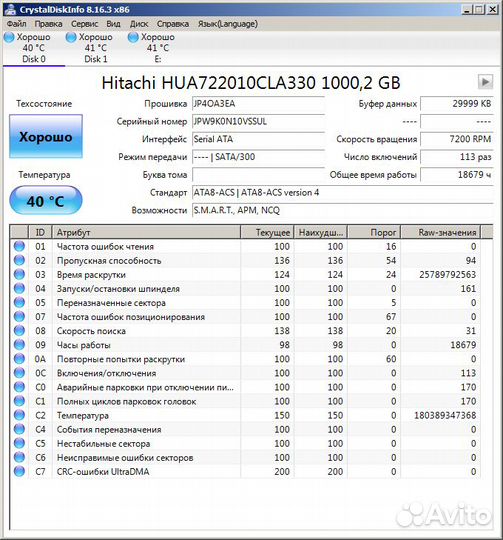Click the ID column header
Image resolution: width=503 pixels, height=540 pixels.
(x=40, y=232)
